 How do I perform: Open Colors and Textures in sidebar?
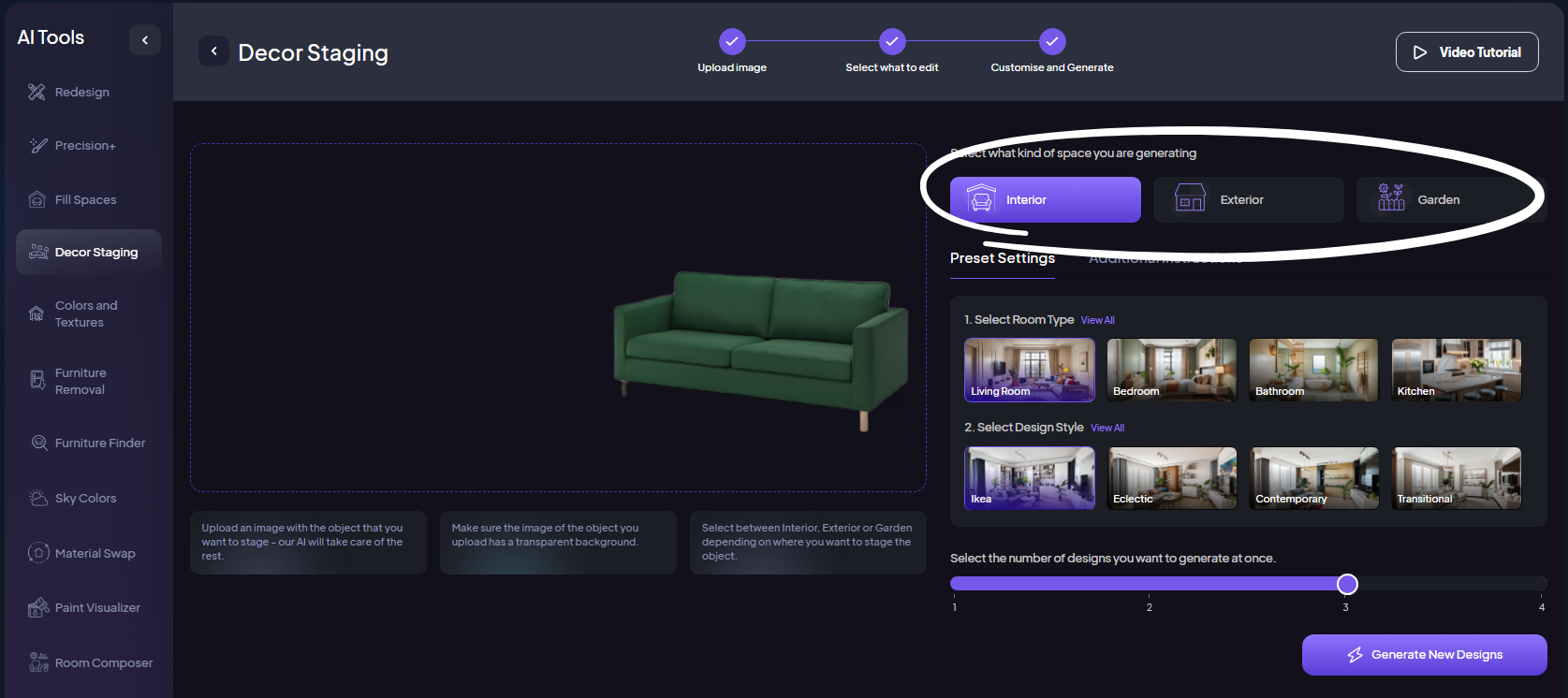[86, 313]
